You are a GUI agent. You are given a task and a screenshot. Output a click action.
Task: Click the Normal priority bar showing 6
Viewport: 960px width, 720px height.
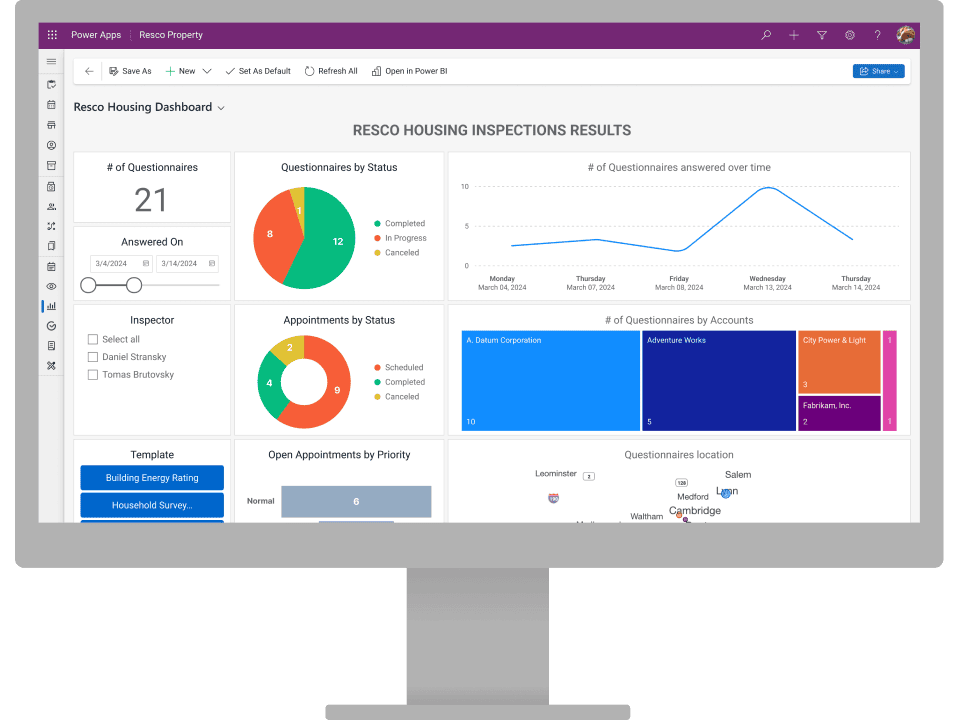(x=356, y=501)
